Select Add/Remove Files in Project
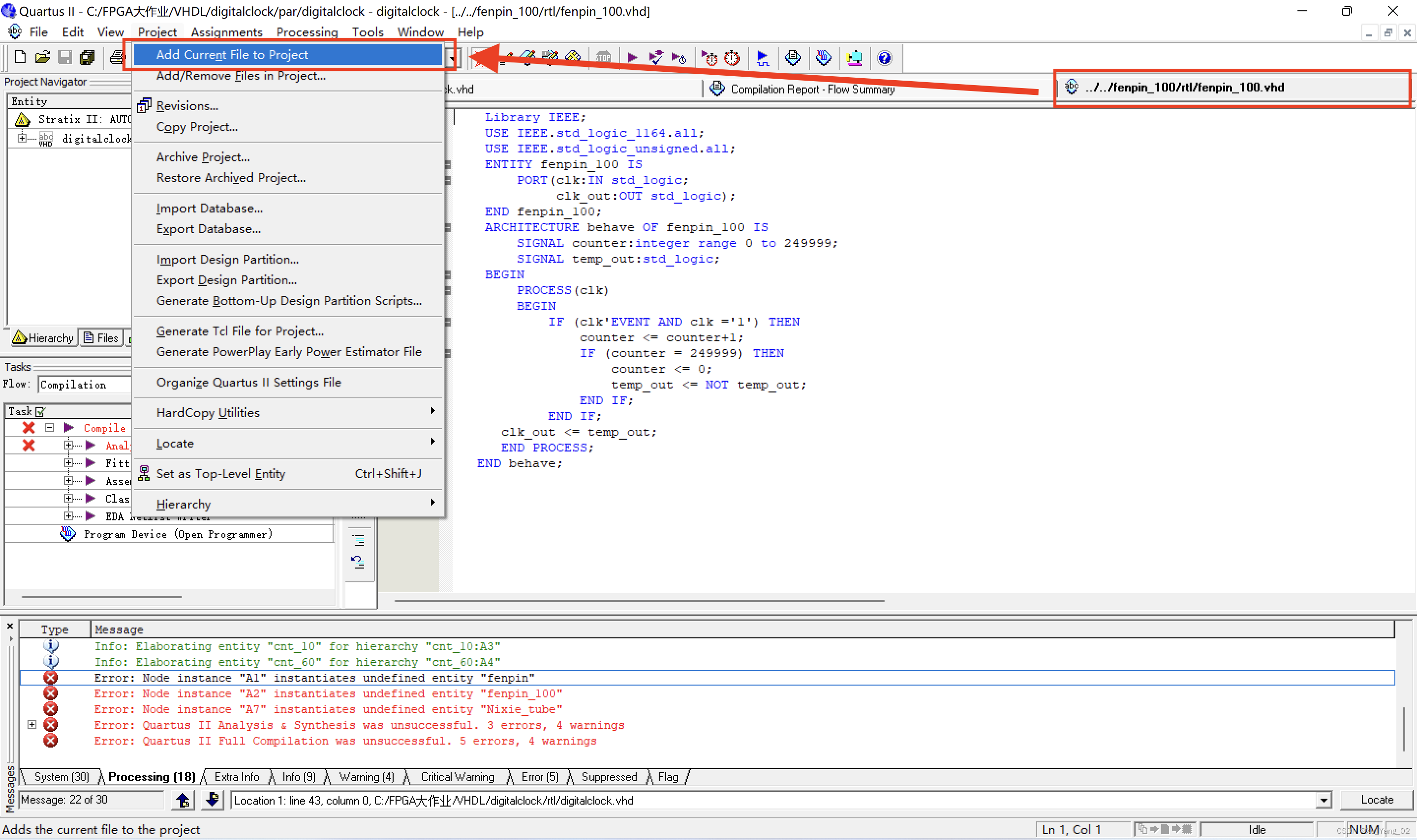The width and height of the screenshot is (1417, 840). tap(241, 75)
